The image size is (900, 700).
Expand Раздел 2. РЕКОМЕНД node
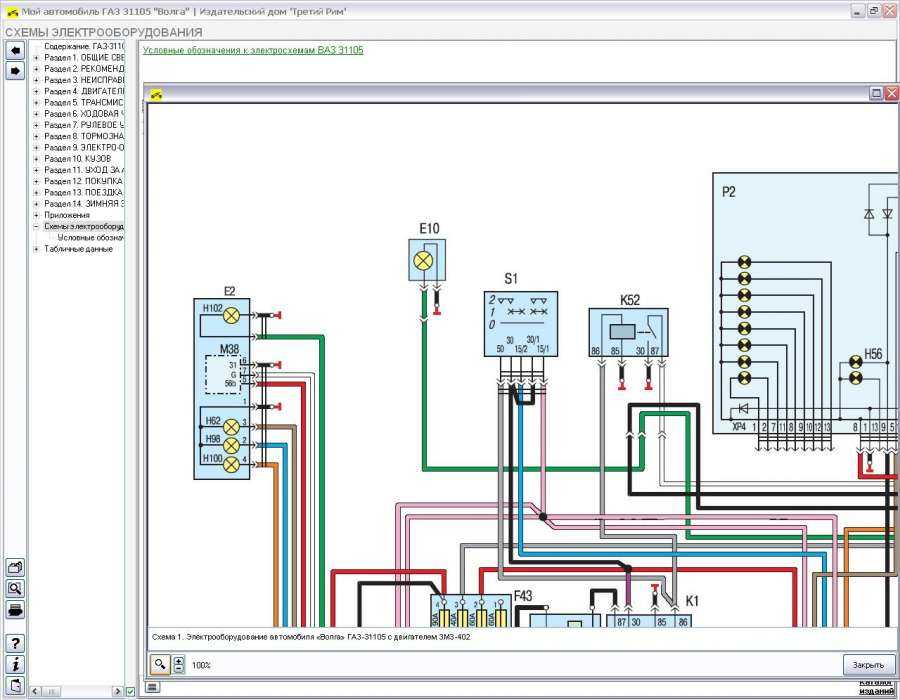coord(36,69)
